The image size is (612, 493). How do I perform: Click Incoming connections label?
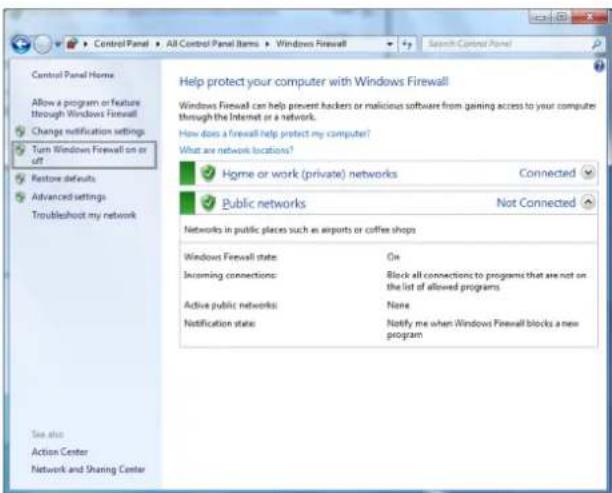pos(230,275)
